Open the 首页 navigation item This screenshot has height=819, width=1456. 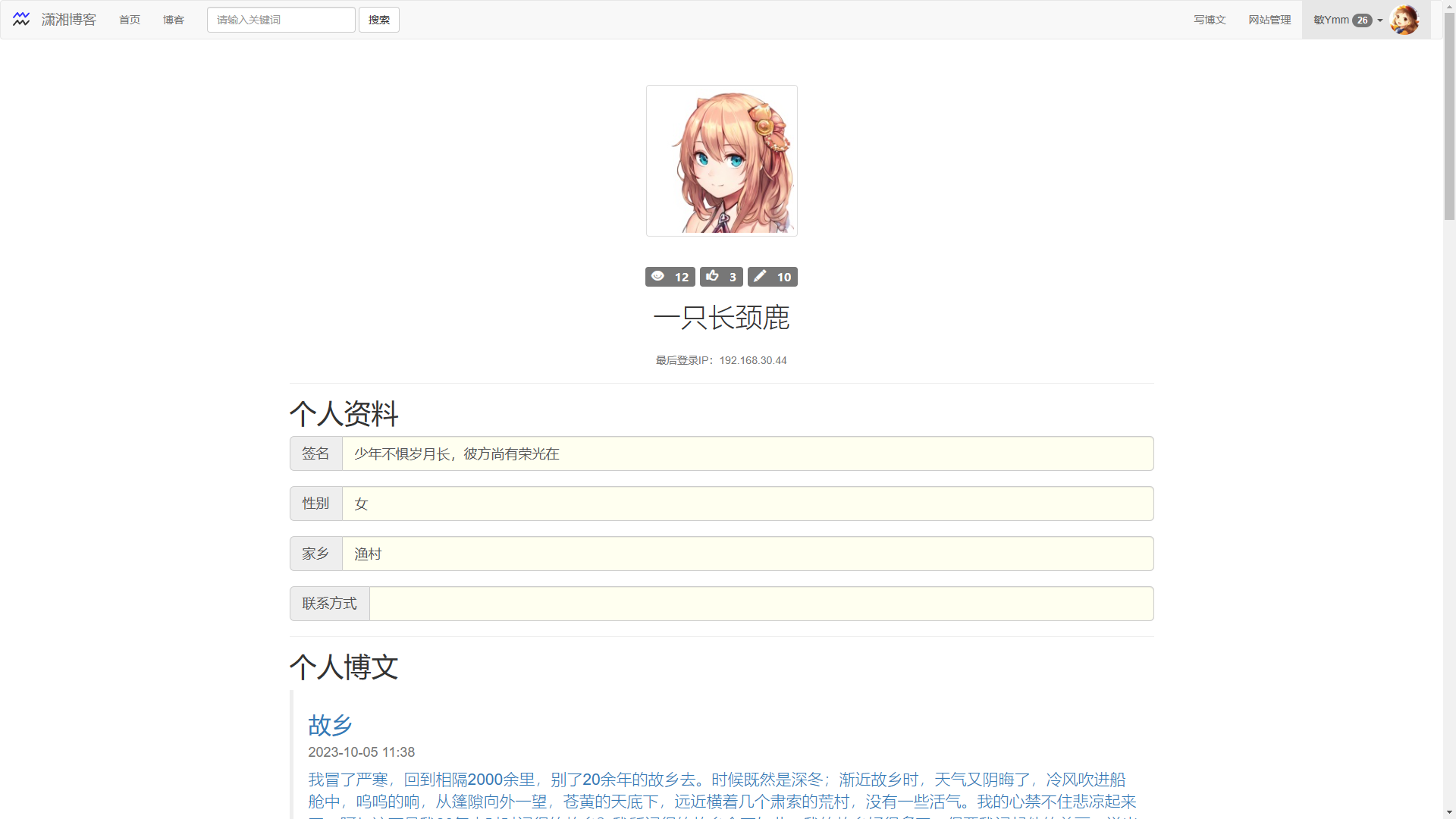pyautogui.click(x=130, y=20)
